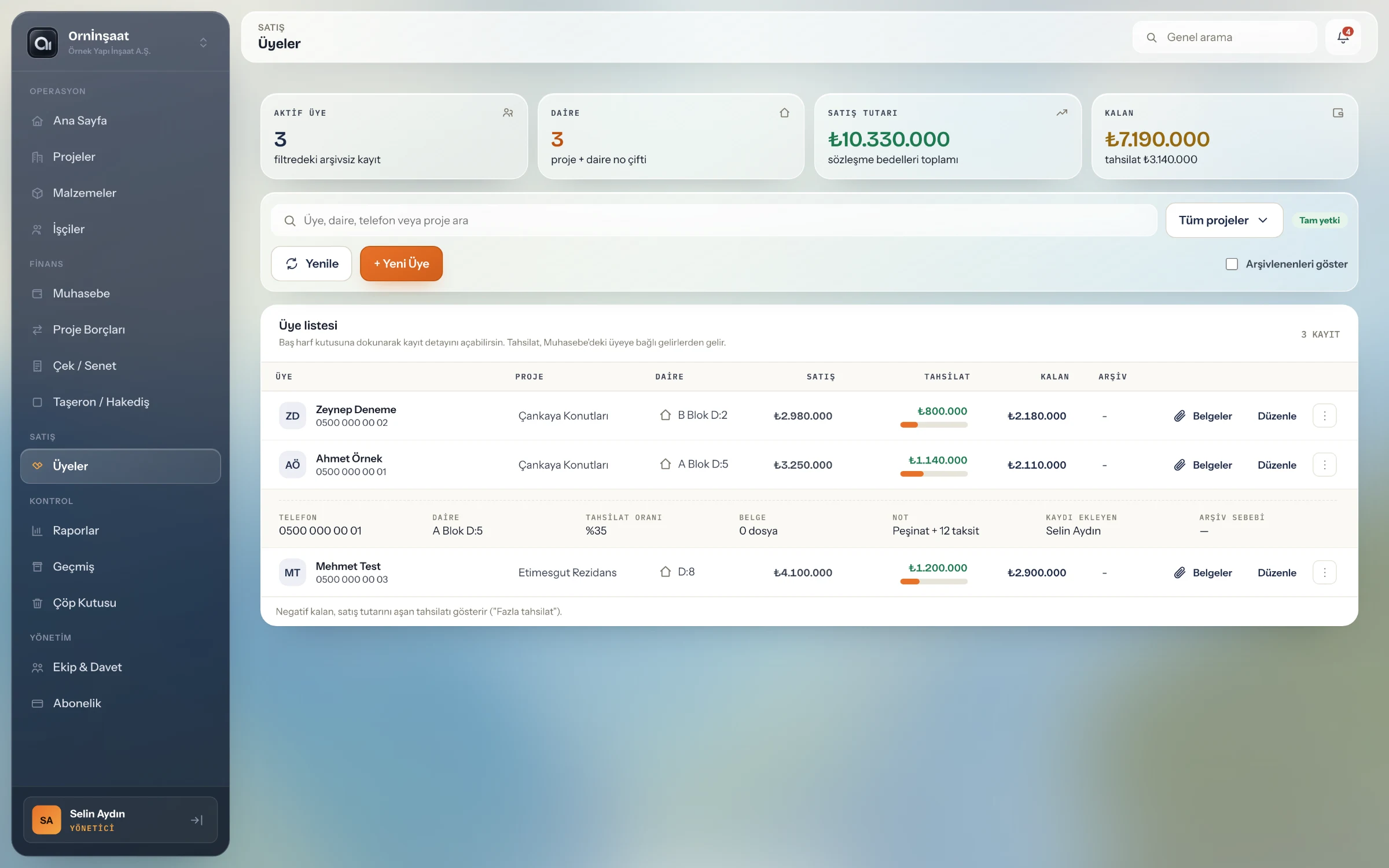This screenshot has width=1389, height=868.
Task: Click the member search input field
Action: click(x=714, y=220)
